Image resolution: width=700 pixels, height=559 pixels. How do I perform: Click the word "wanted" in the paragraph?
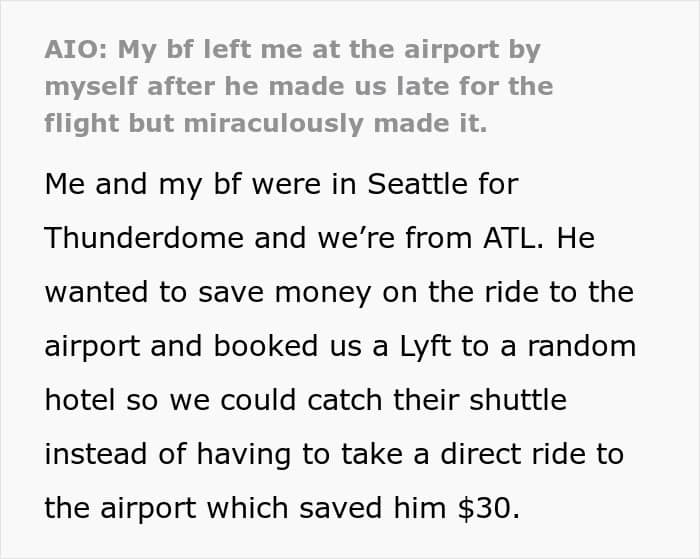pyautogui.click(x=95, y=292)
